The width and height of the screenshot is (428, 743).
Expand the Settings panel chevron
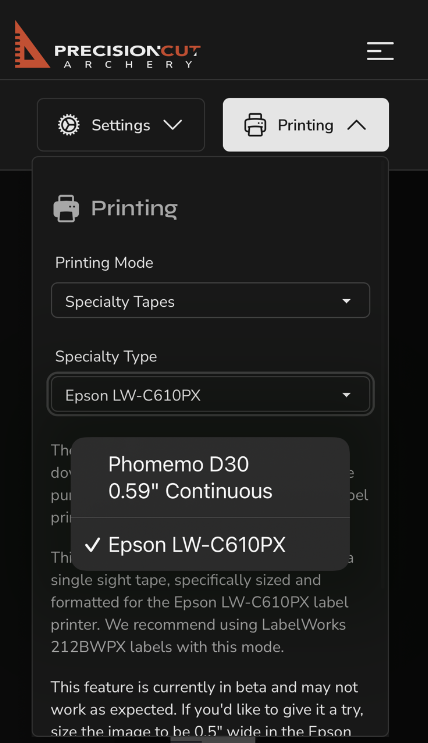click(173, 125)
